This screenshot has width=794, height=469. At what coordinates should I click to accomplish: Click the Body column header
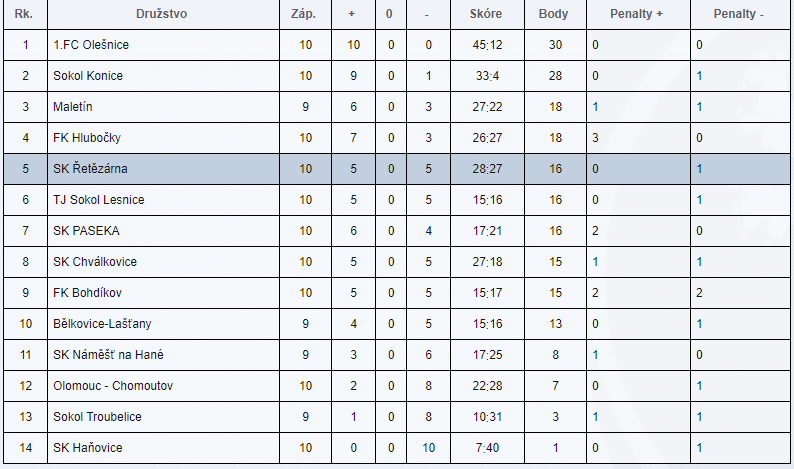click(x=553, y=14)
